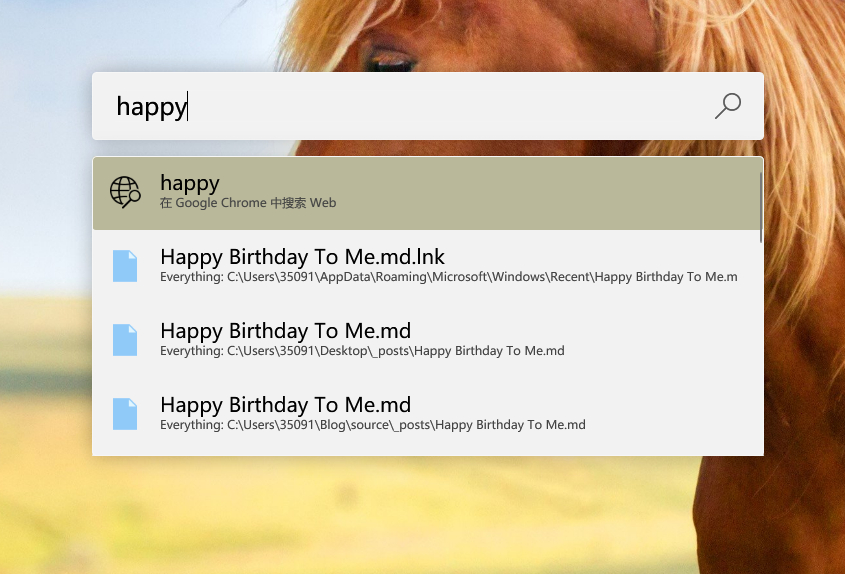Click the results list scrollbar thumb

coord(761,205)
